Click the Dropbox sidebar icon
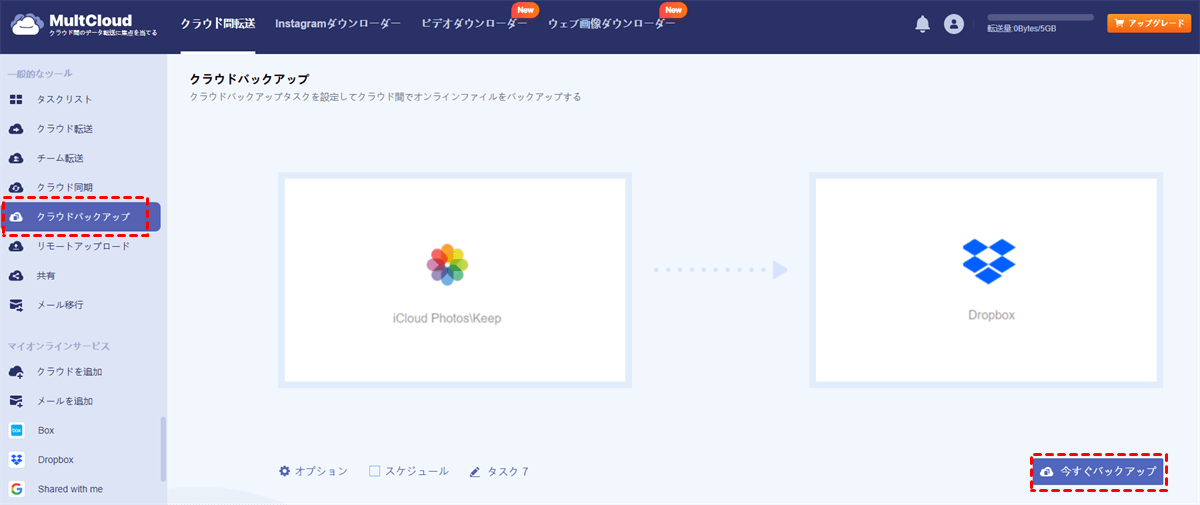This screenshot has width=1200, height=505. point(16,460)
